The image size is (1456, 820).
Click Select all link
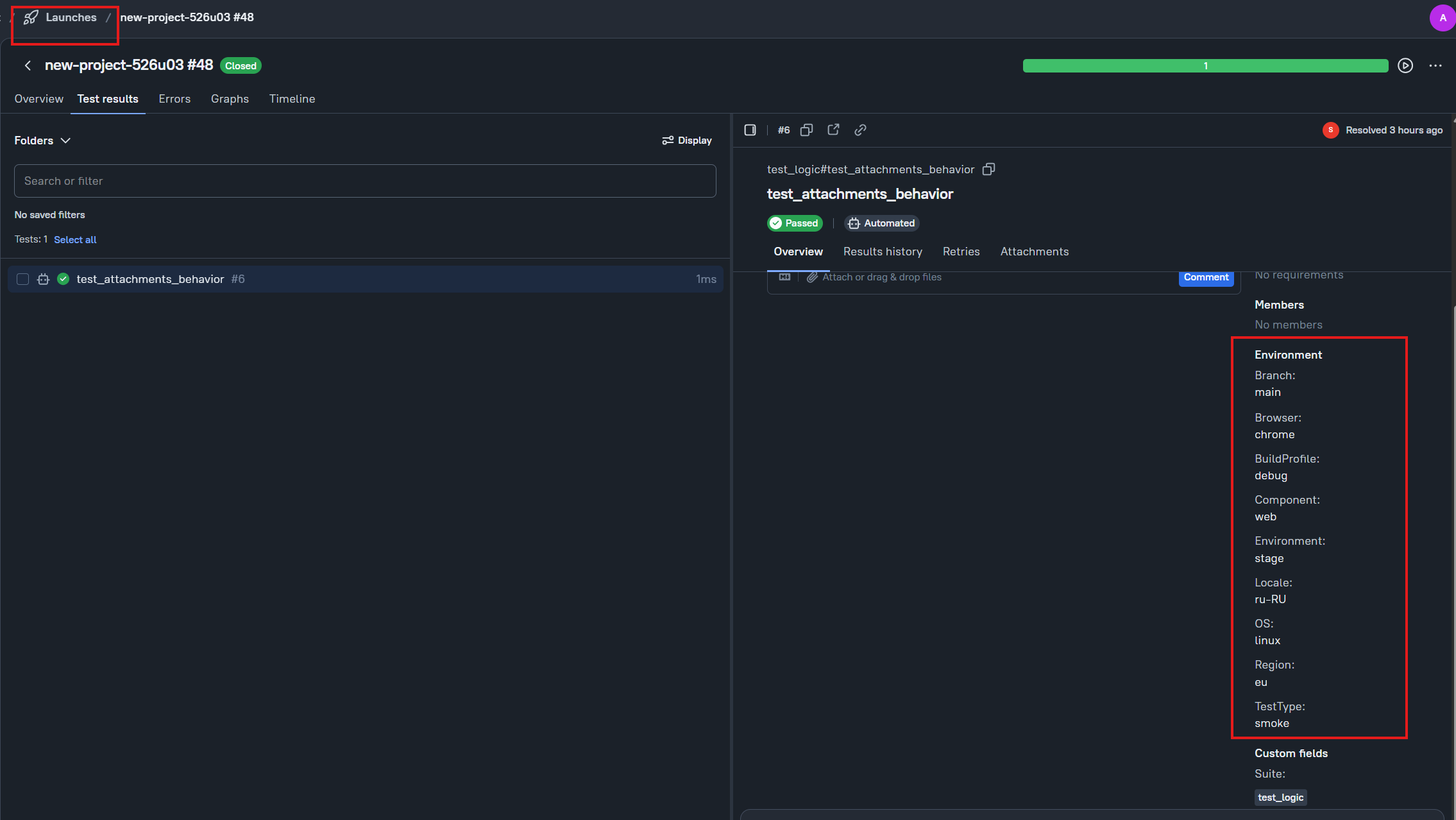pos(75,239)
